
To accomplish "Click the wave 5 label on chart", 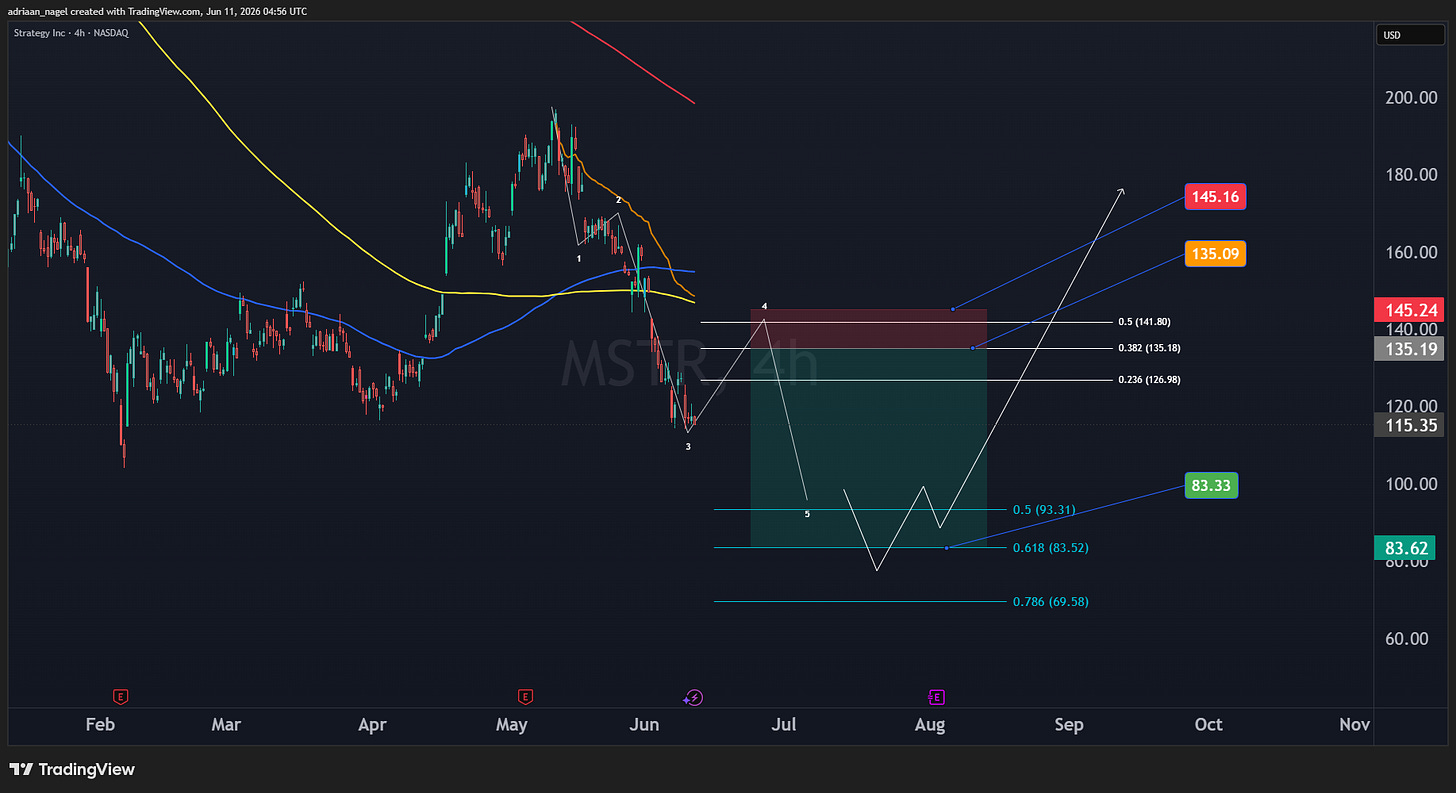I will (x=807, y=514).
